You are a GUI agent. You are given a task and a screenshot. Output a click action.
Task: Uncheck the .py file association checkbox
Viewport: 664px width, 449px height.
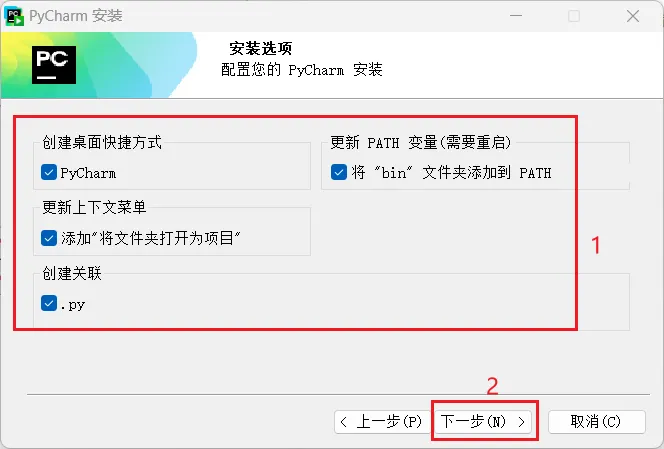(x=49, y=303)
